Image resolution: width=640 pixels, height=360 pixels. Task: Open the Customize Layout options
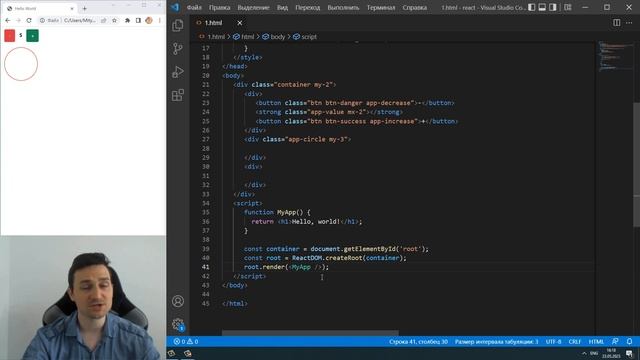click(x=568, y=7)
